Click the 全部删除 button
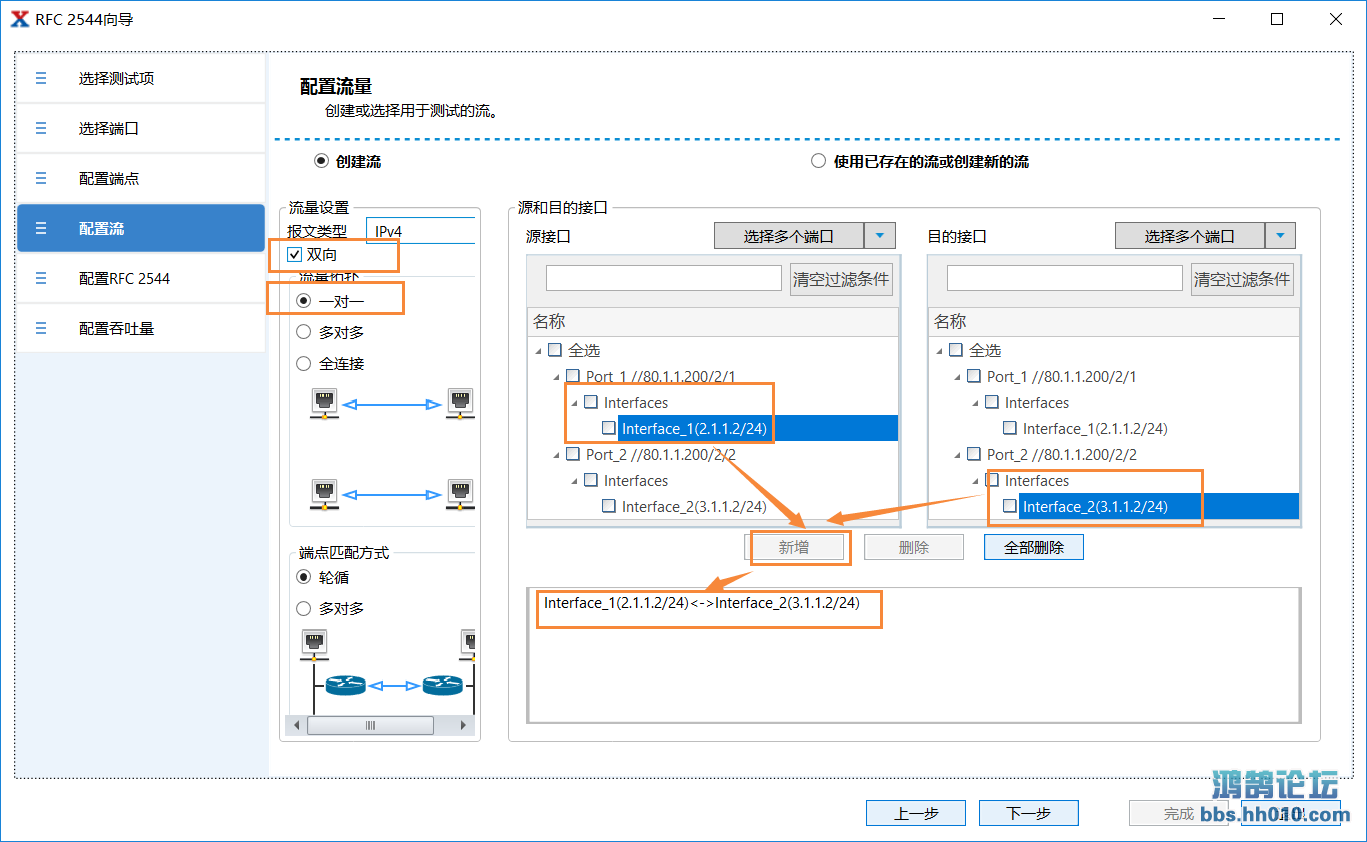Image resolution: width=1367 pixels, height=842 pixels. tap(1034, 547)
